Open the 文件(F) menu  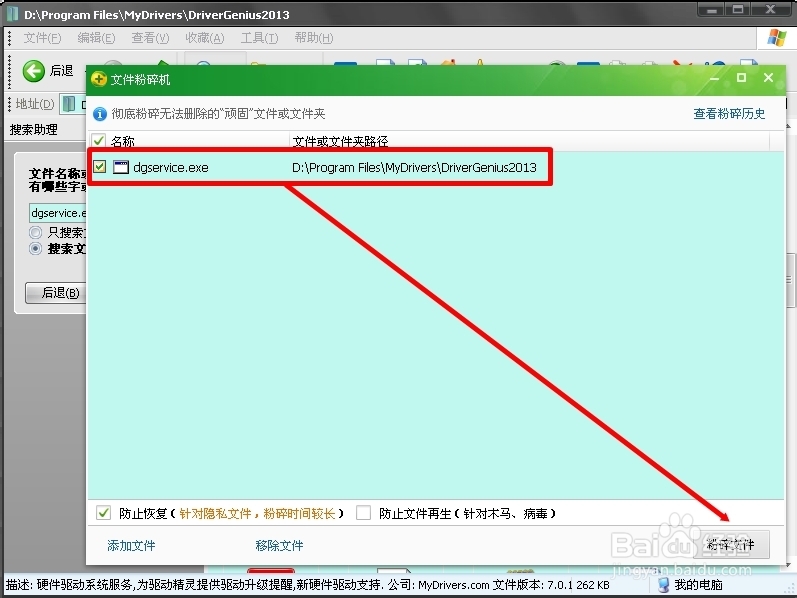point(42,38)
